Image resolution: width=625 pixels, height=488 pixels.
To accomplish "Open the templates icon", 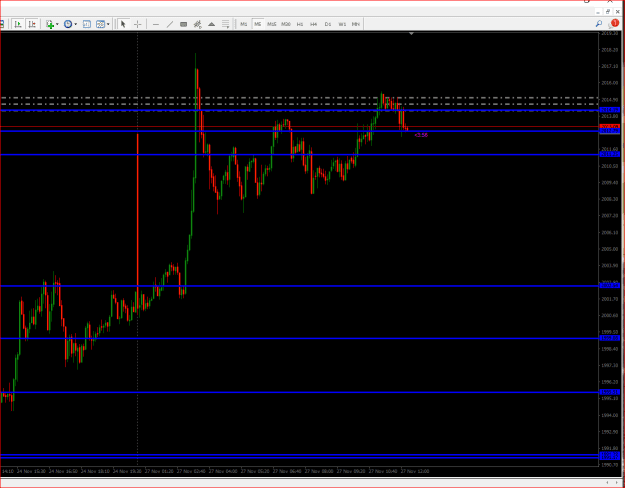I will coord(100,24).
